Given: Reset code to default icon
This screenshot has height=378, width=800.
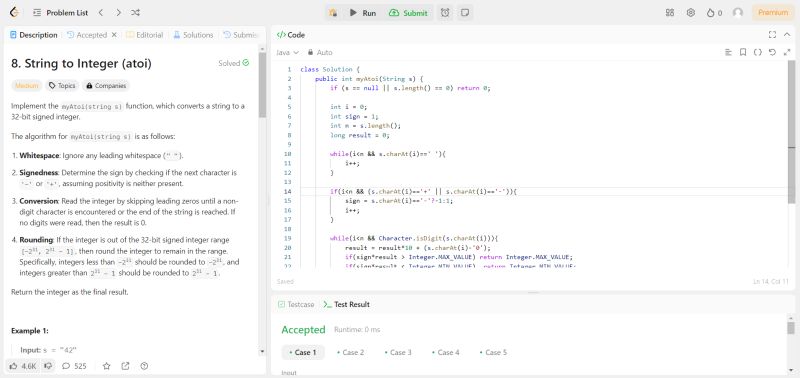Looking at the screenshot, I should (x=772, y=52).
